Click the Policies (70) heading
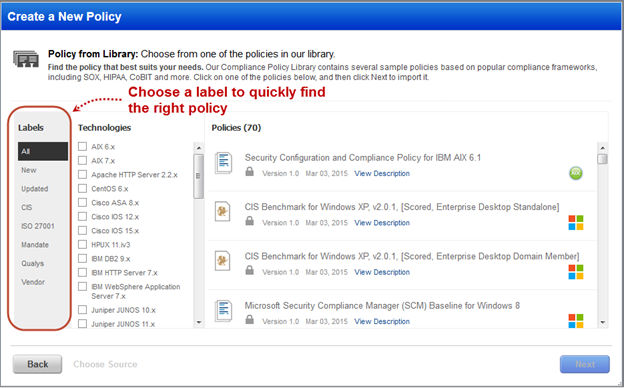This screenshot has height=388, width=624. tap(236, 128)
